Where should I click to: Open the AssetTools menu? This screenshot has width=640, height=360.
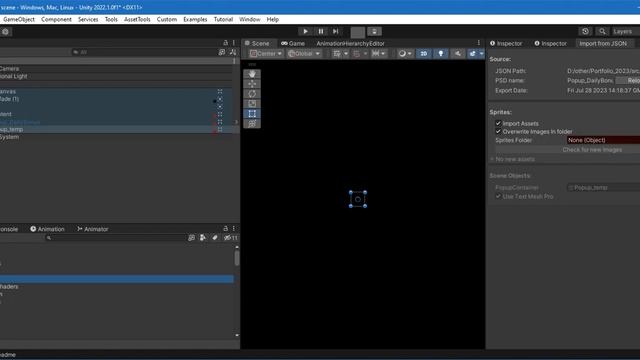click(x=137, y=19)
